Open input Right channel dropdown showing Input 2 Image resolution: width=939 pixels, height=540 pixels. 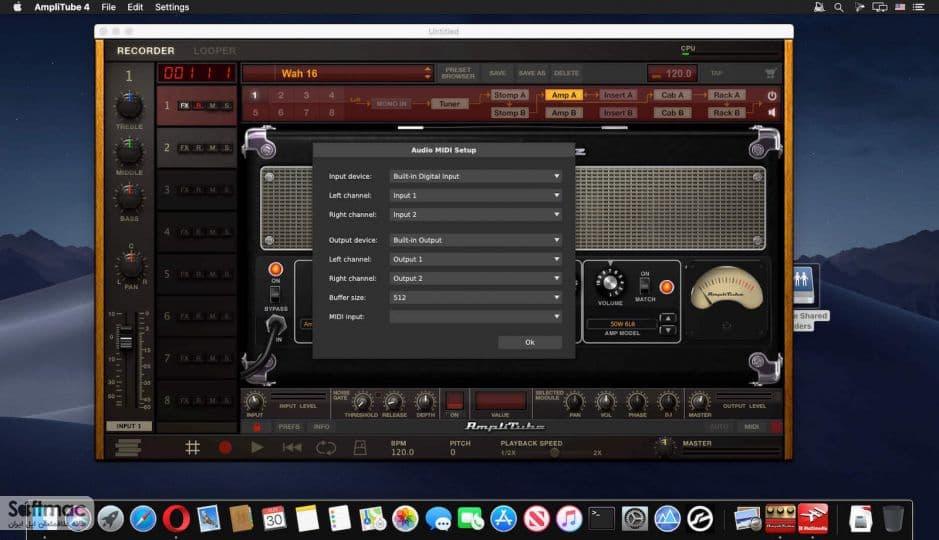[475, 214]
